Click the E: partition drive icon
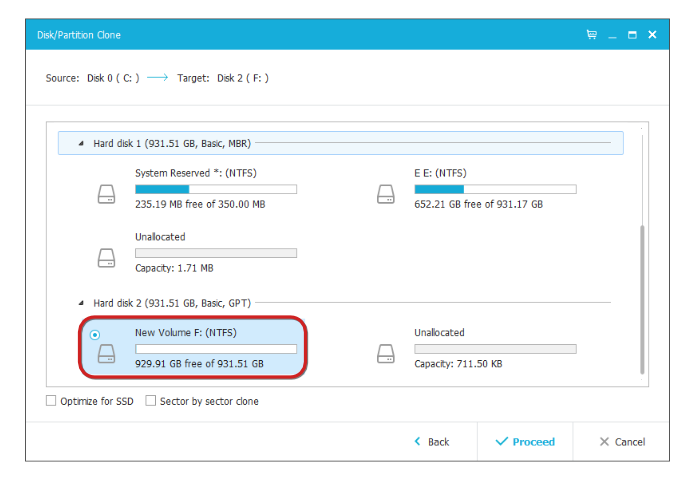Image resolution: width=695 pixels, height=480 pixels. [x=386, y=194]
